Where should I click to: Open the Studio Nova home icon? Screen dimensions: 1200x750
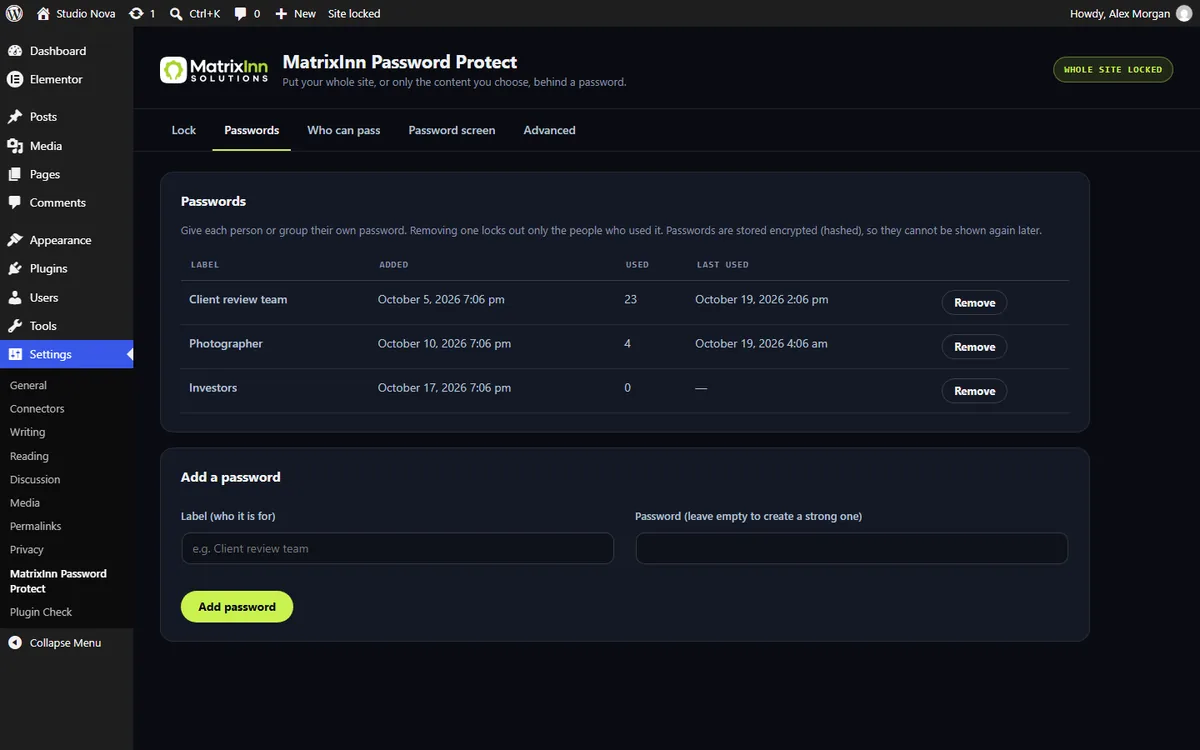tap(43, 14)
